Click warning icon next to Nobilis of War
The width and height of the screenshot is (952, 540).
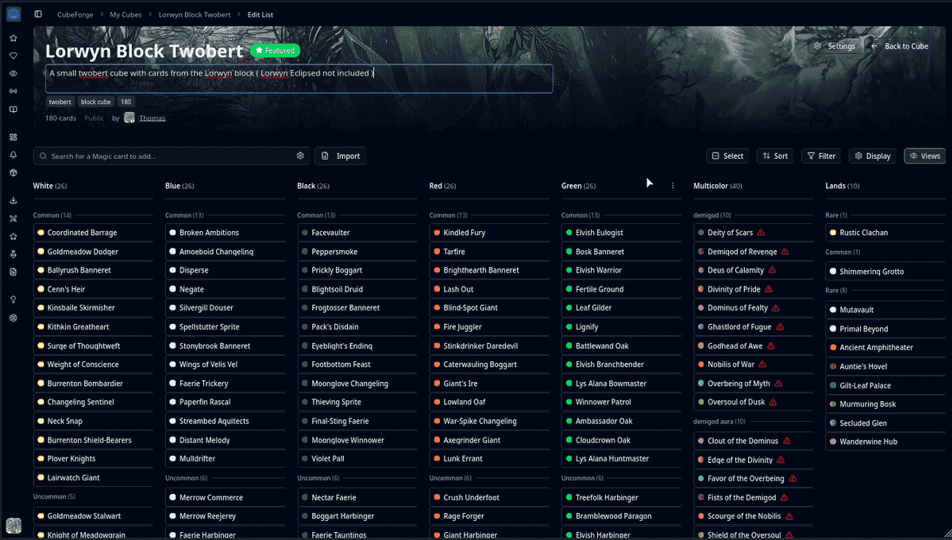point(762,364)
